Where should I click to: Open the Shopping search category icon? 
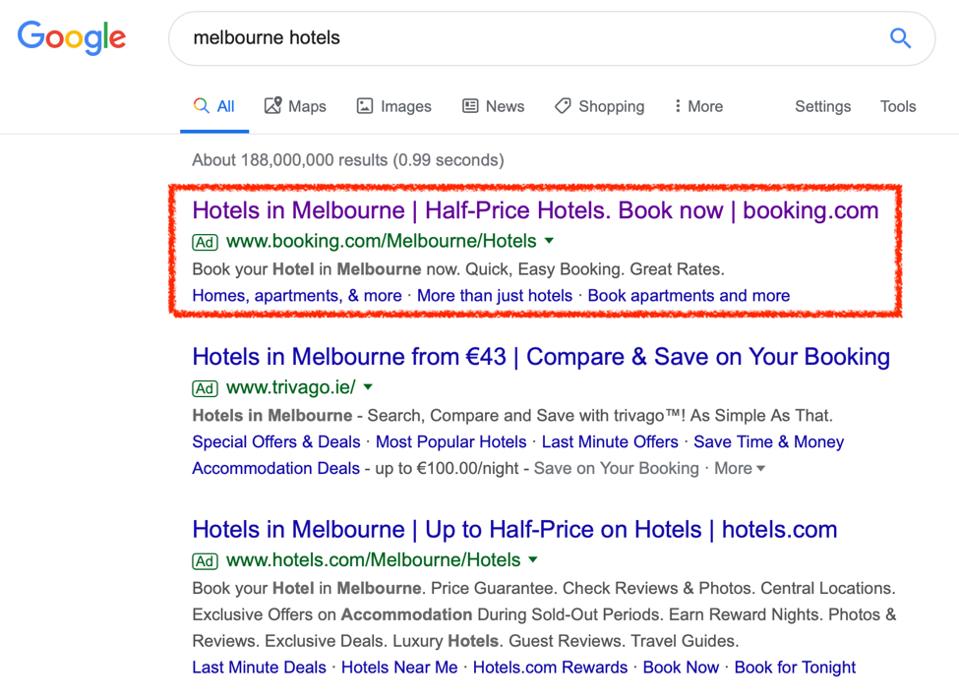click(564, 105)
